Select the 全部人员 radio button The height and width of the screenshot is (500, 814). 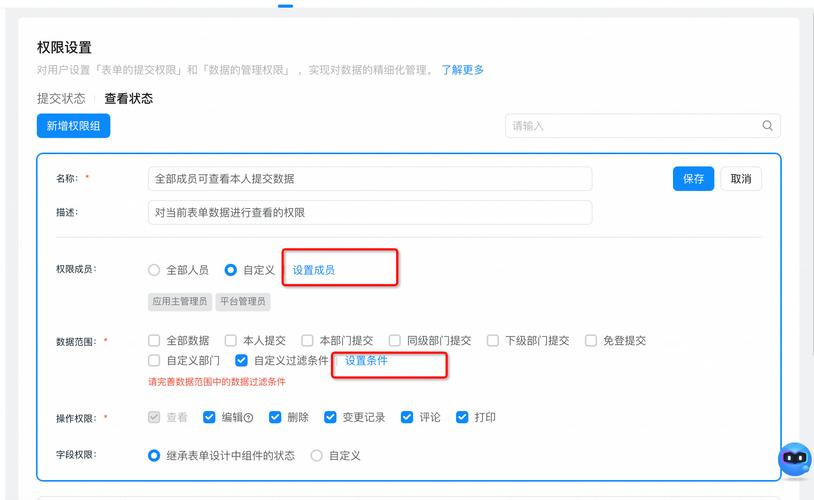(x=154, y=270)
